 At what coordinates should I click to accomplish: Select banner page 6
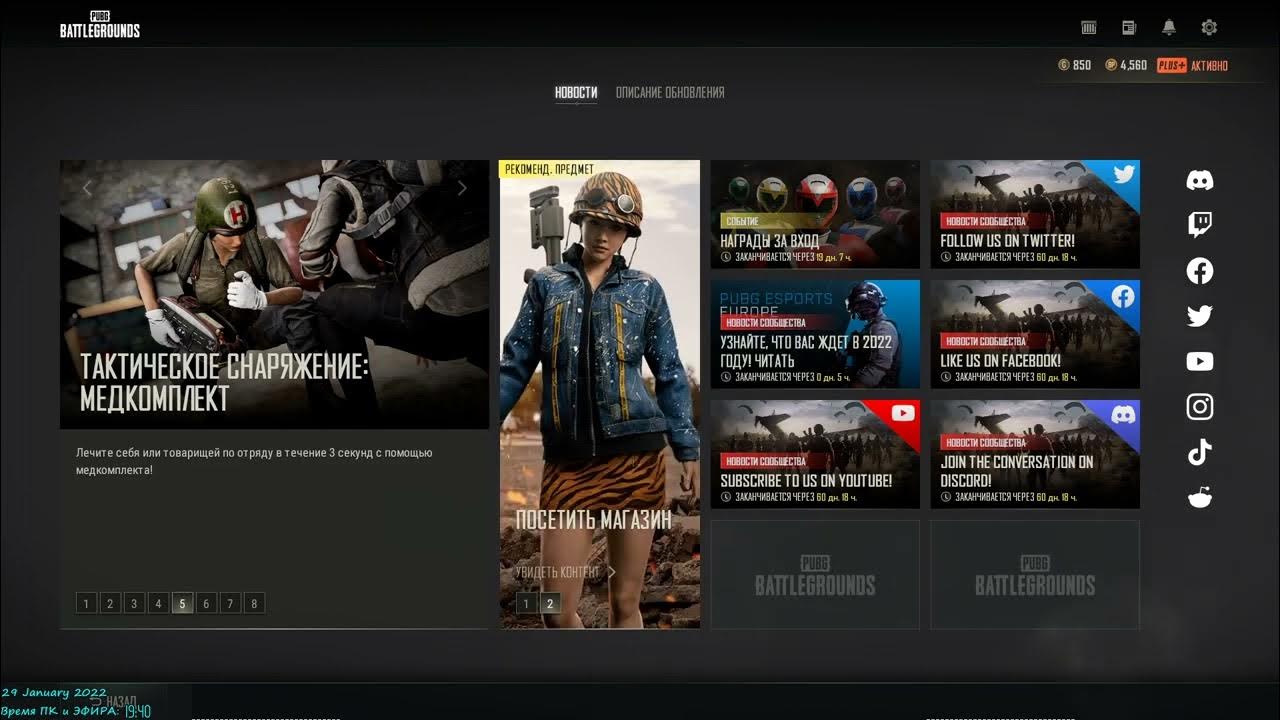206,603
